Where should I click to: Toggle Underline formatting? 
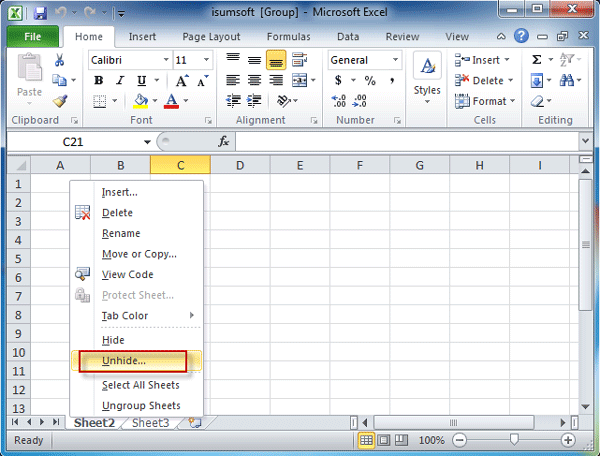click(x=142, y=80)
